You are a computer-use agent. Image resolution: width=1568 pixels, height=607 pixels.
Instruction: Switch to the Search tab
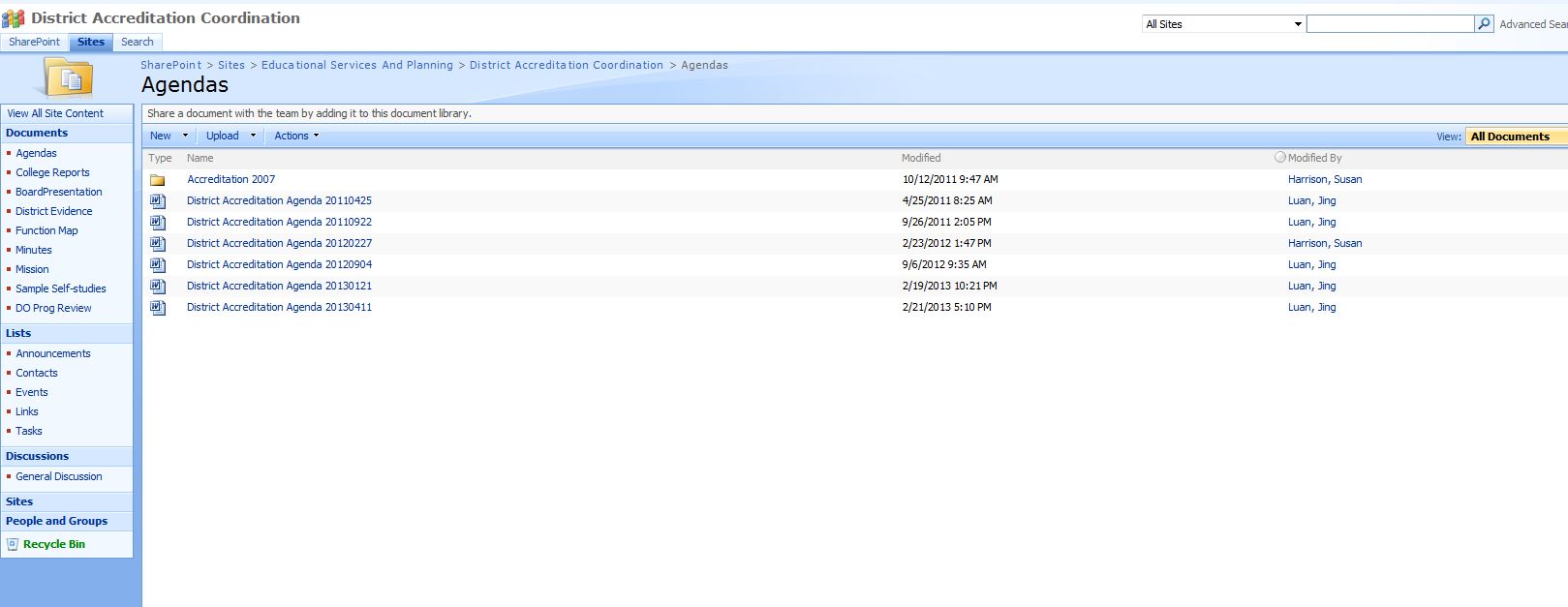(137, 43)
